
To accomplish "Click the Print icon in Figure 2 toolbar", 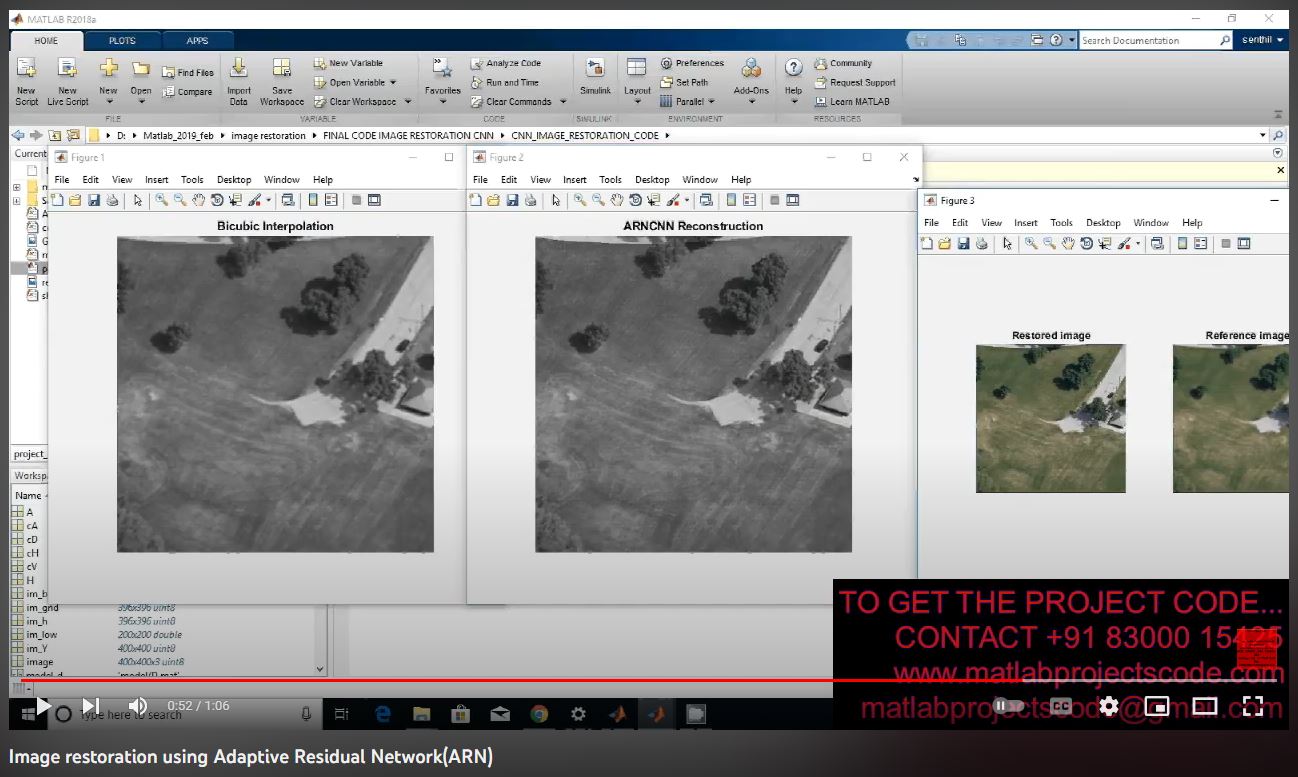I will coord(531,200).
